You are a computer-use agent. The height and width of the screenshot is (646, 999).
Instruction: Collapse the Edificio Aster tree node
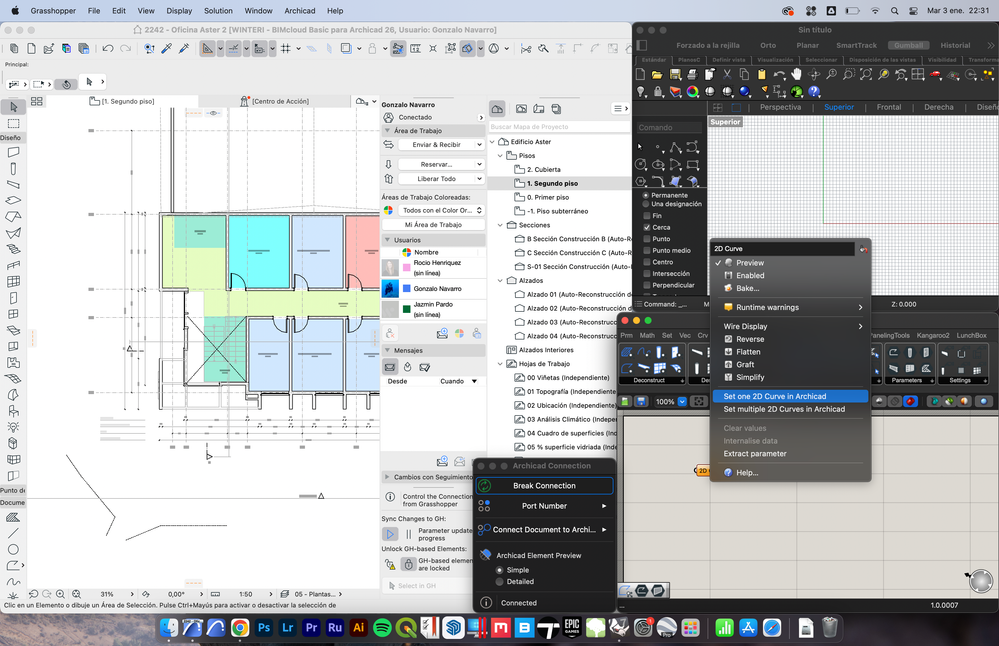(x=492, y=142)
